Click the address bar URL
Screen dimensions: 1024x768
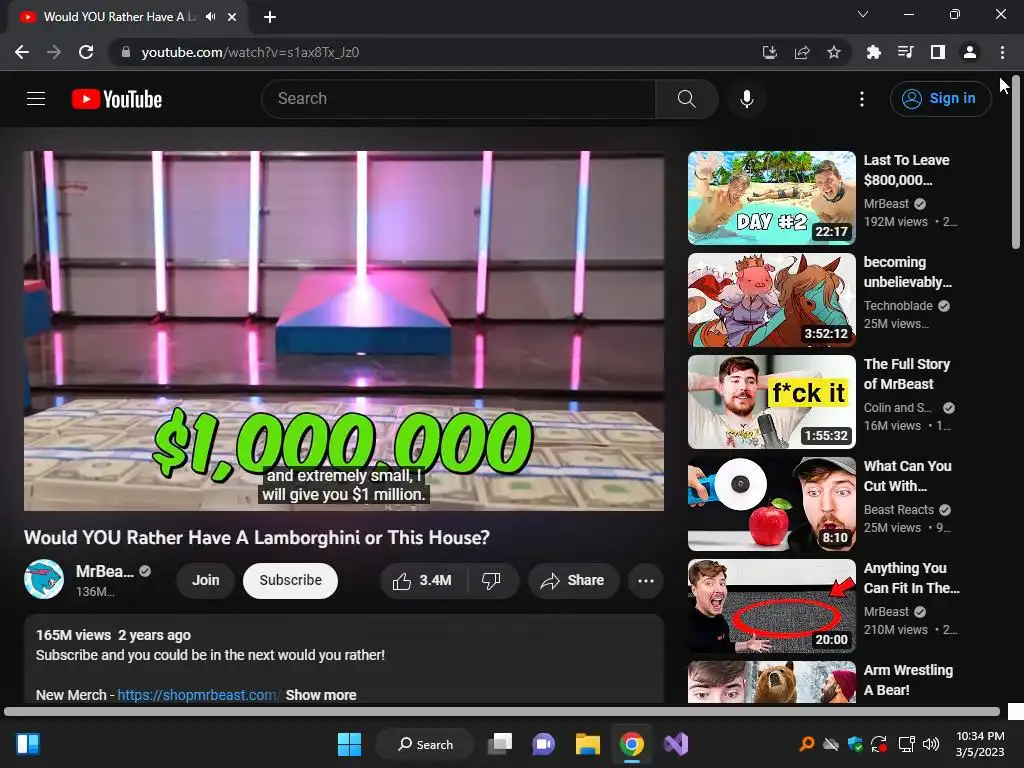(x=250, y=52)
